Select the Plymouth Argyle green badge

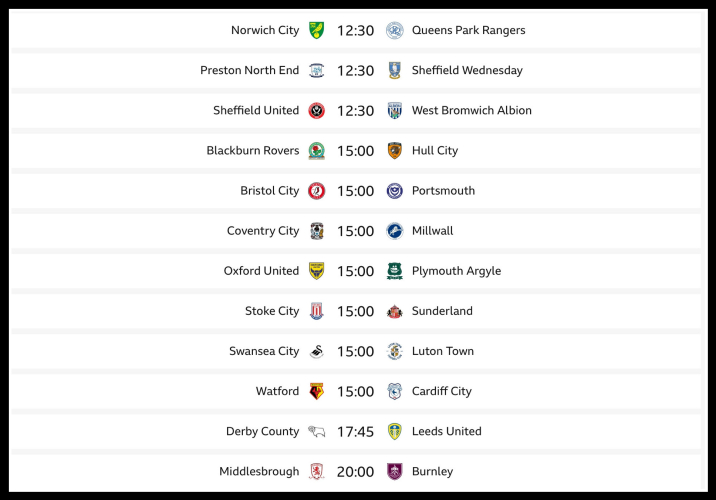pyautogui.click(x=394, y=271)
